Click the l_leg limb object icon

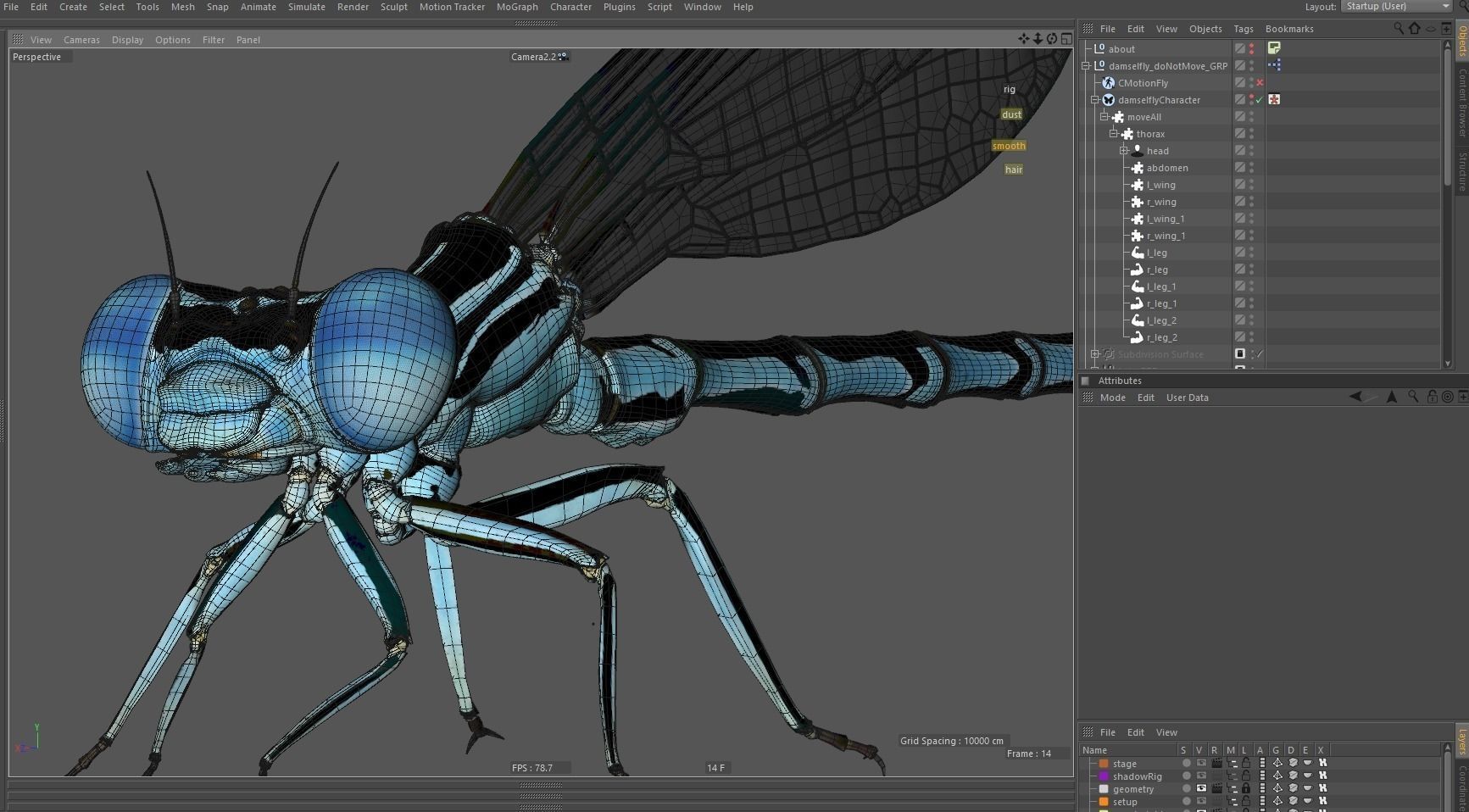click(1138, 253)
